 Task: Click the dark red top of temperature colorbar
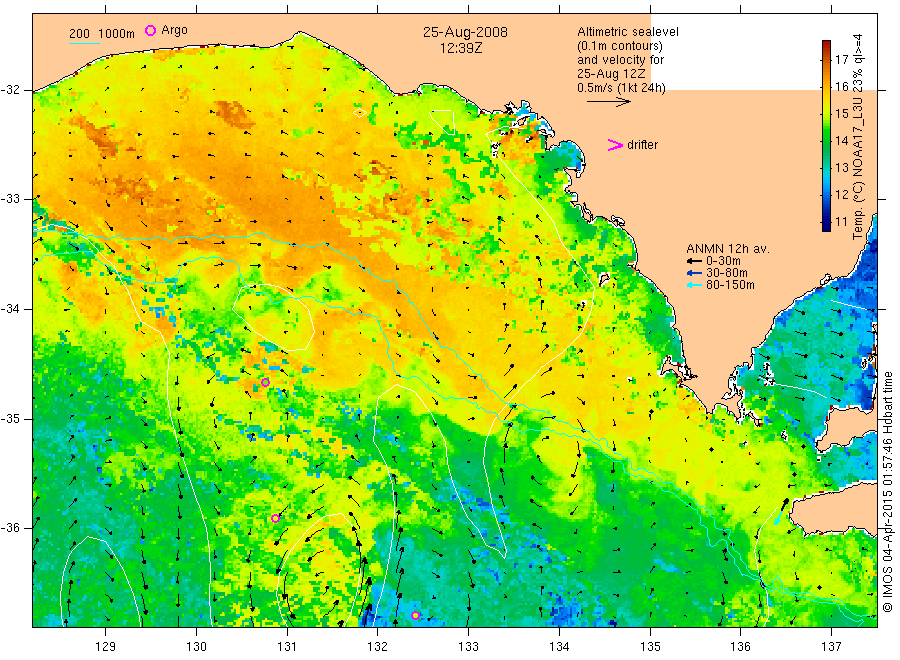tap(826, 44)
